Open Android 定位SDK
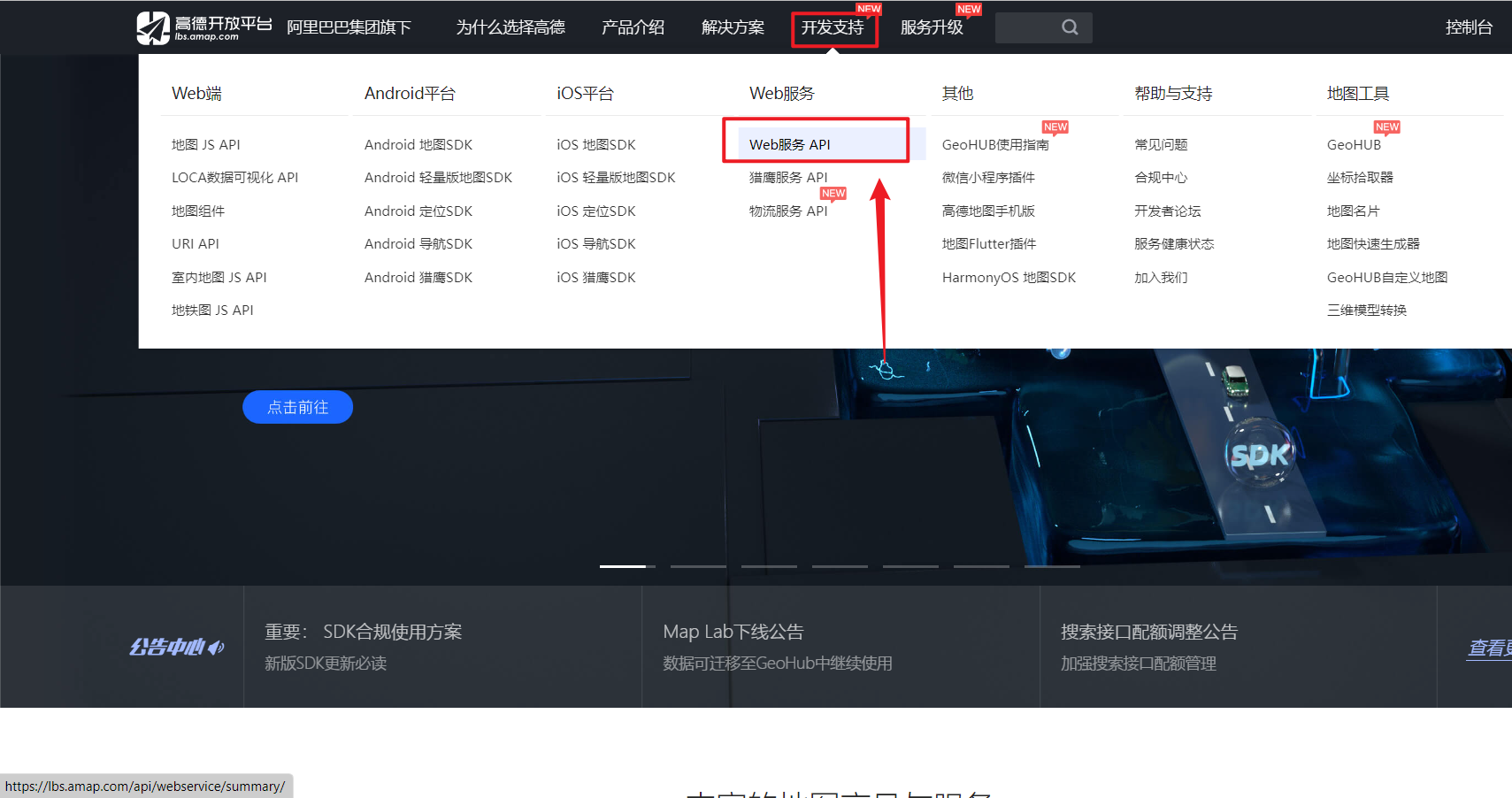 [418, 211]
